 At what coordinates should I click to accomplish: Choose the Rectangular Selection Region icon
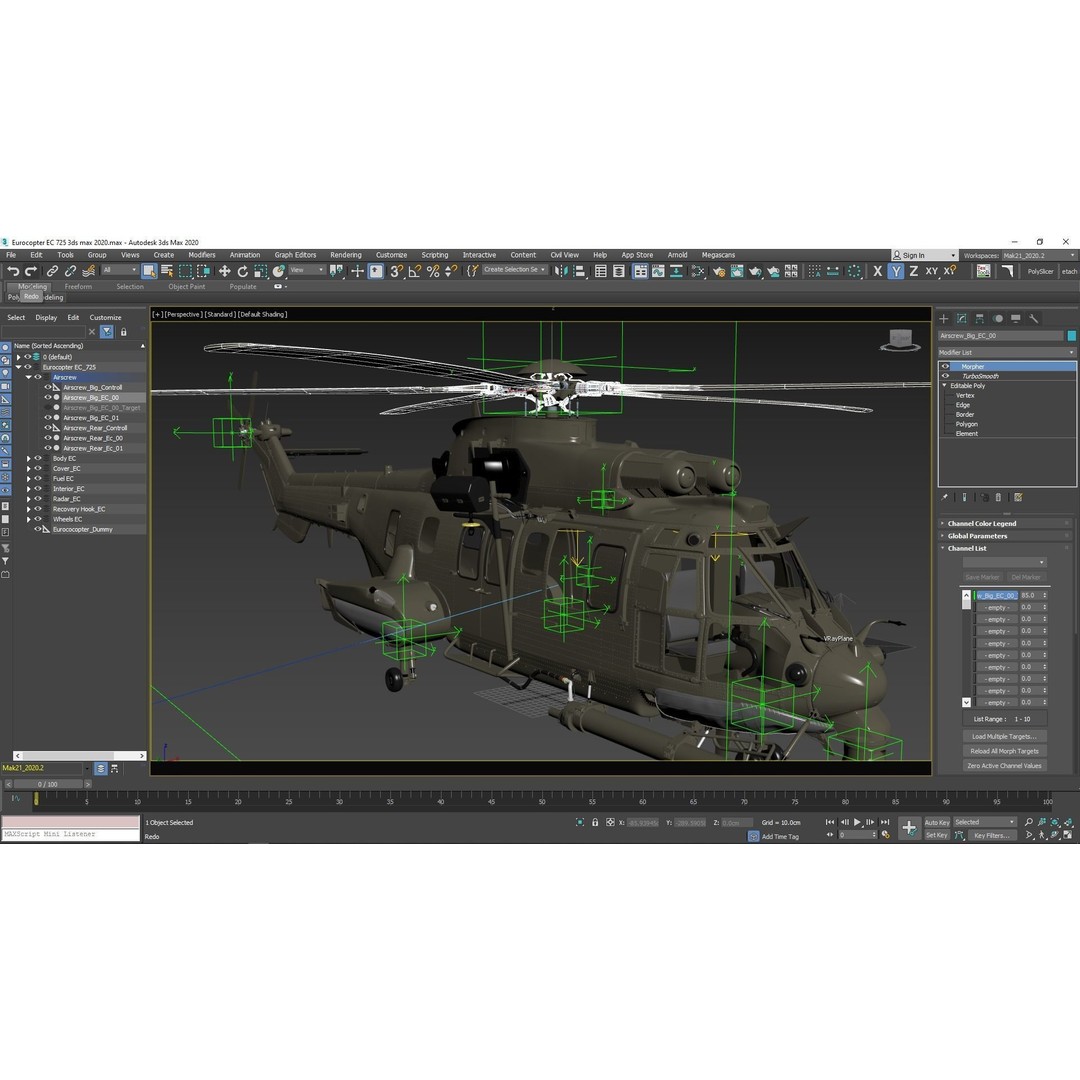(185, 271)
